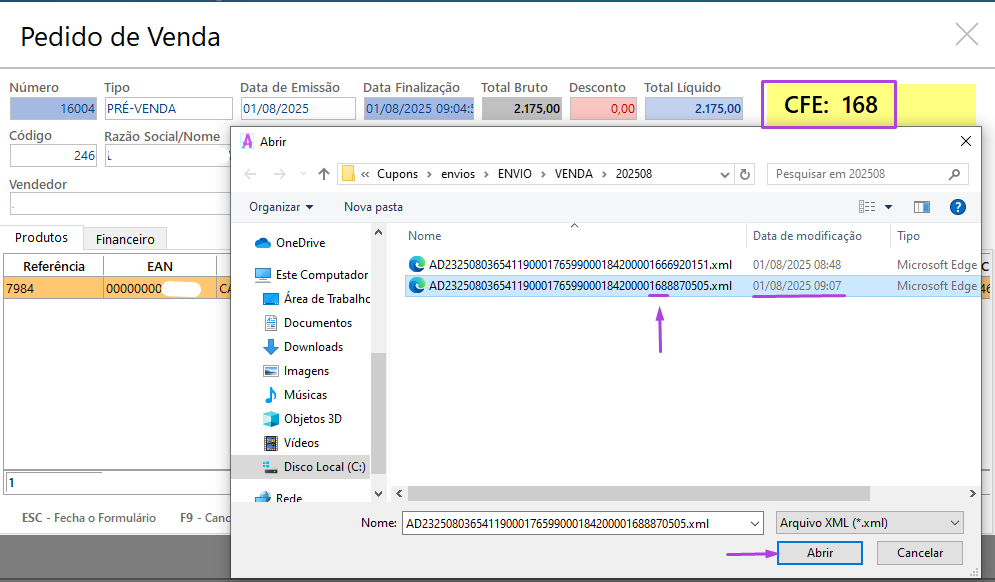995x582 pixels.
Task: Open the Organizar dropdown menu
Action: [281, 207]
